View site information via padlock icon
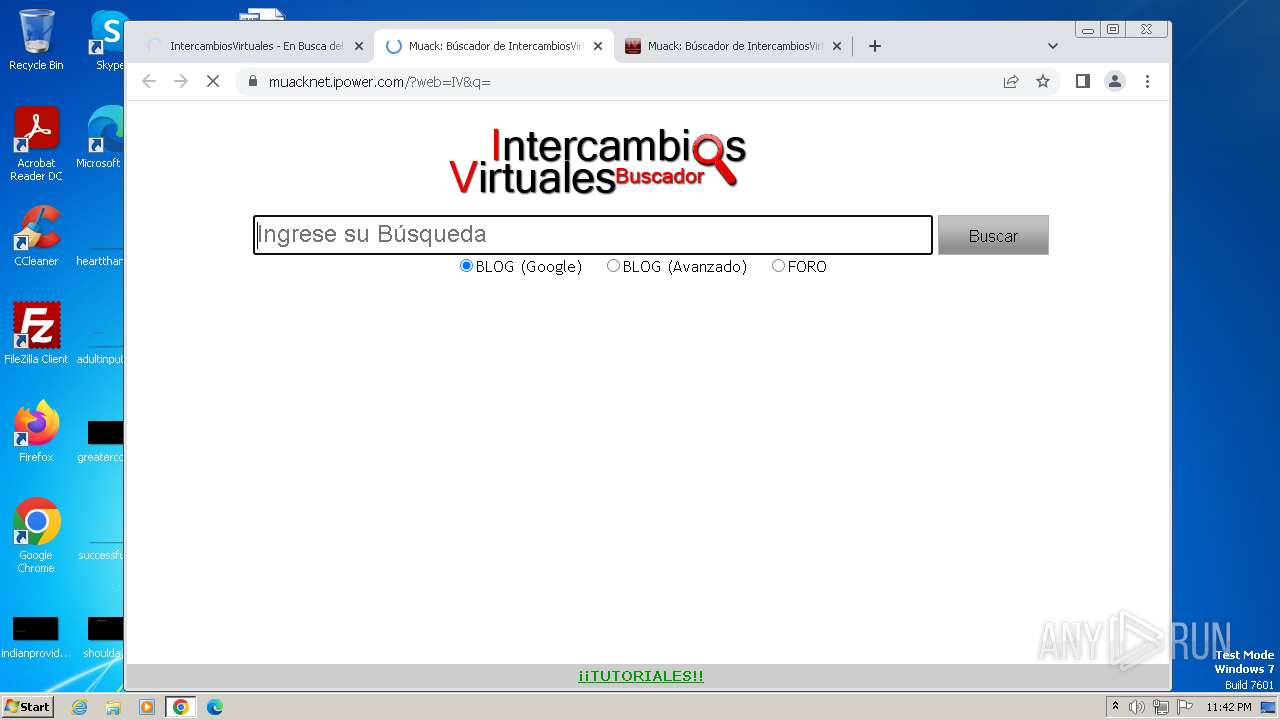 (253, 81)
